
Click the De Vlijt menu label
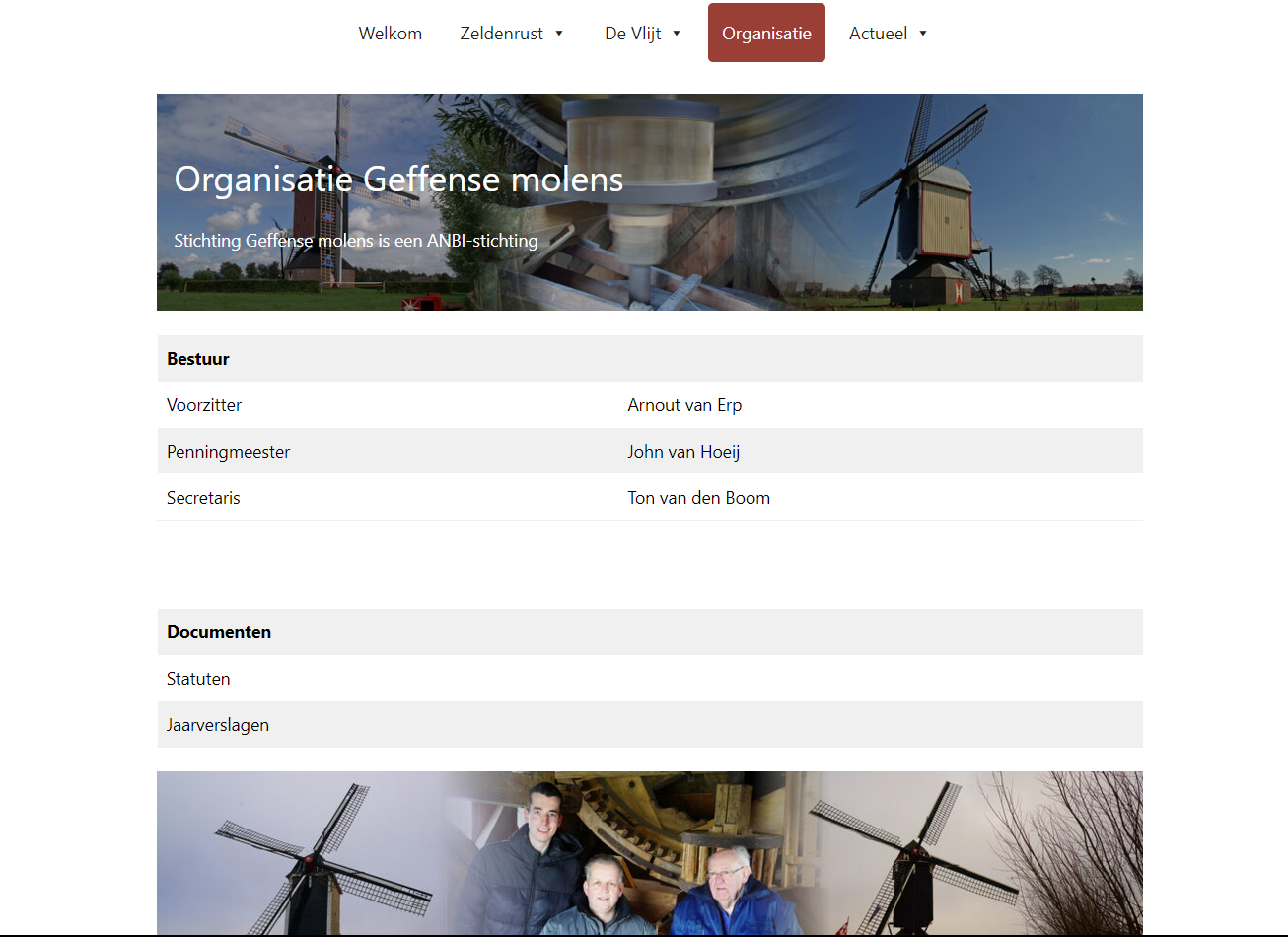tap(633, 34)
